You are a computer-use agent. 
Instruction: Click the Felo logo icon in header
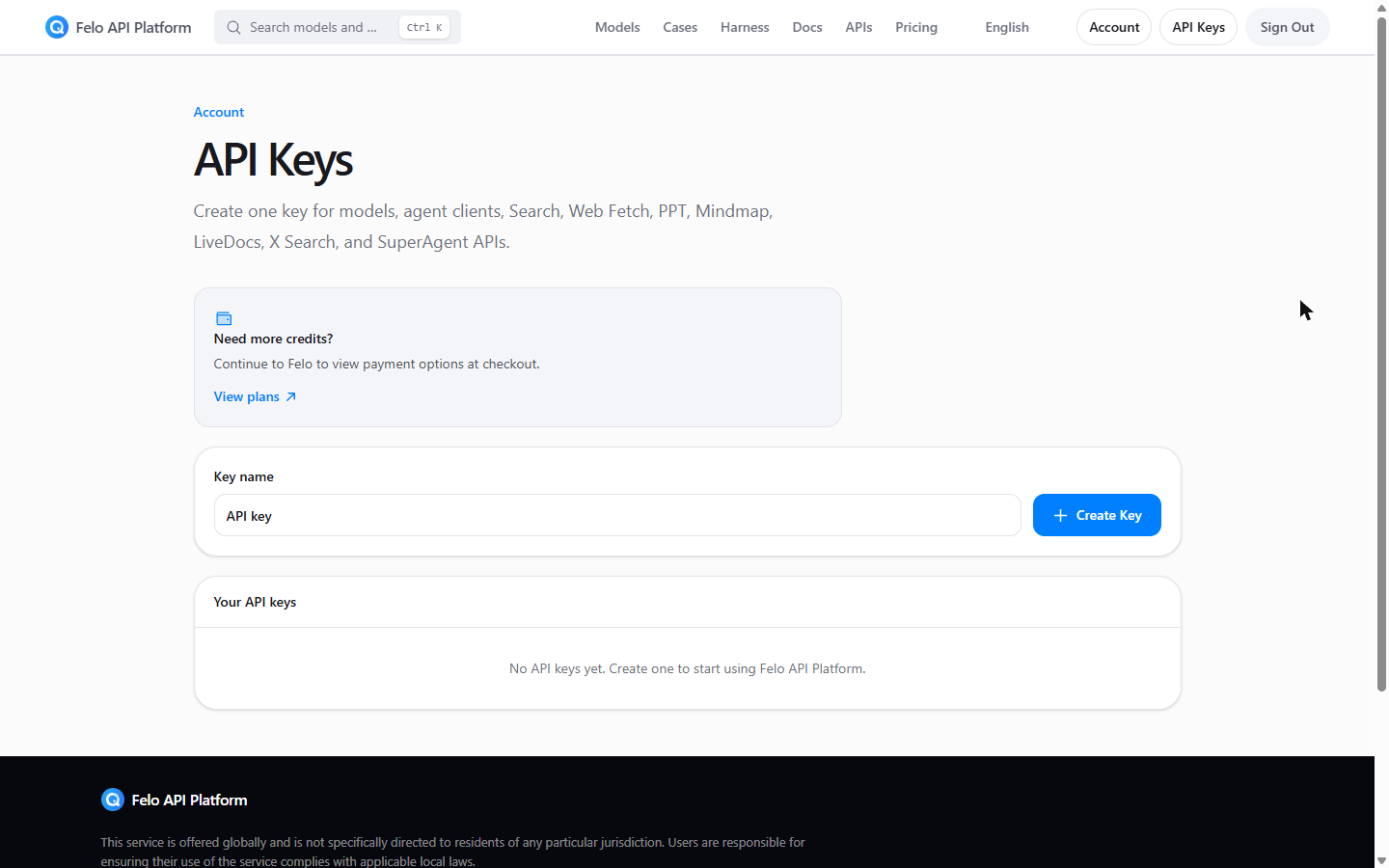57,27
